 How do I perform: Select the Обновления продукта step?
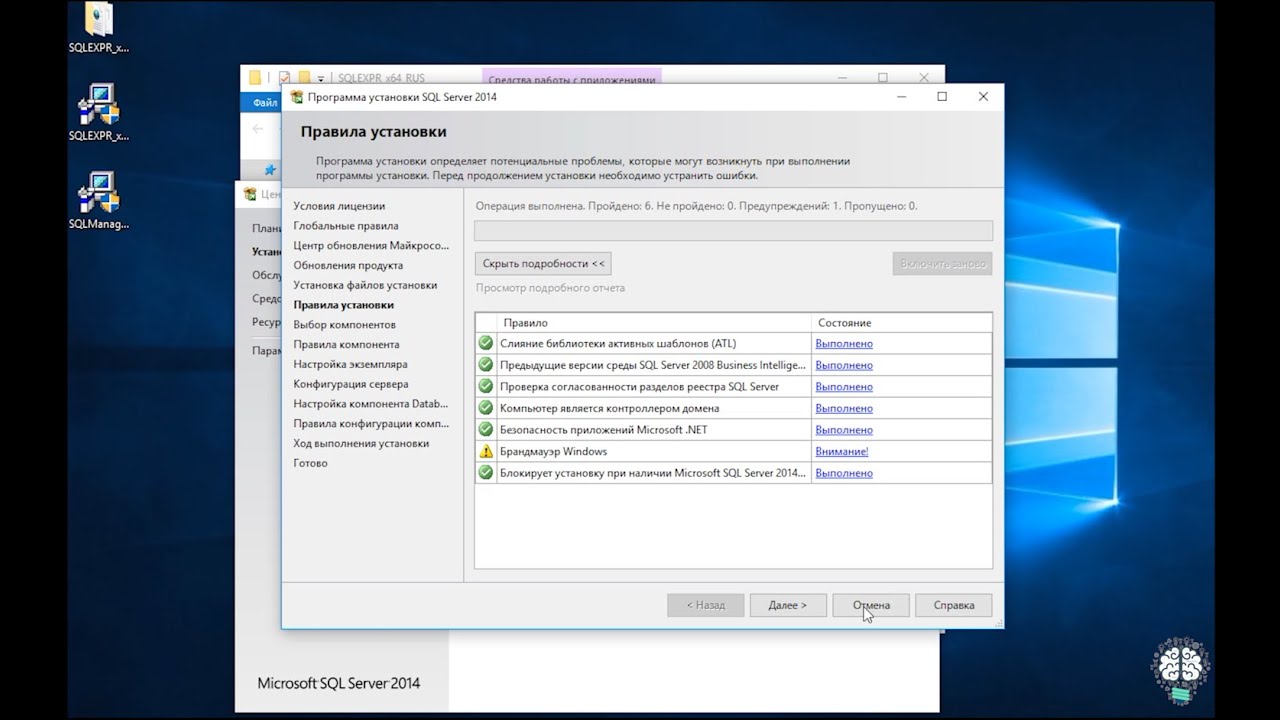tap(348, 265)
